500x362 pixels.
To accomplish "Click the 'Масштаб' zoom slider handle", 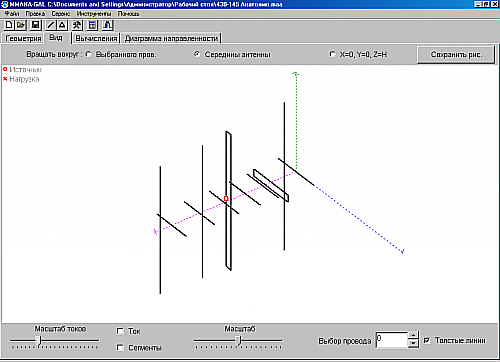I will pos(238,341).
